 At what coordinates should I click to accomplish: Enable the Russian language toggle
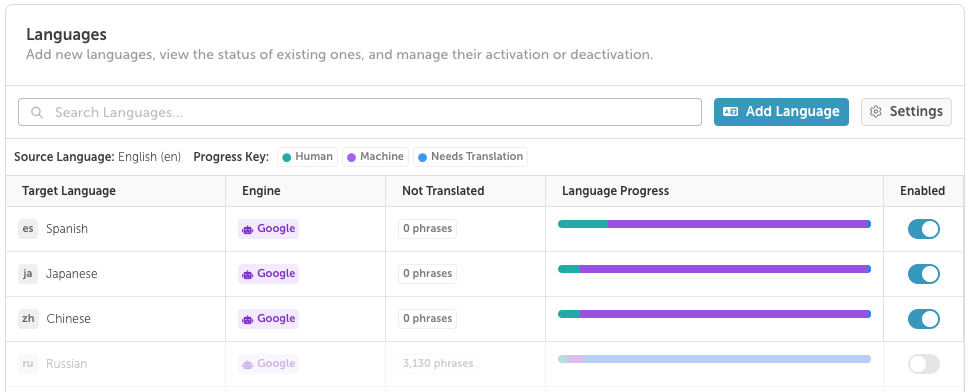coord(924,364)
